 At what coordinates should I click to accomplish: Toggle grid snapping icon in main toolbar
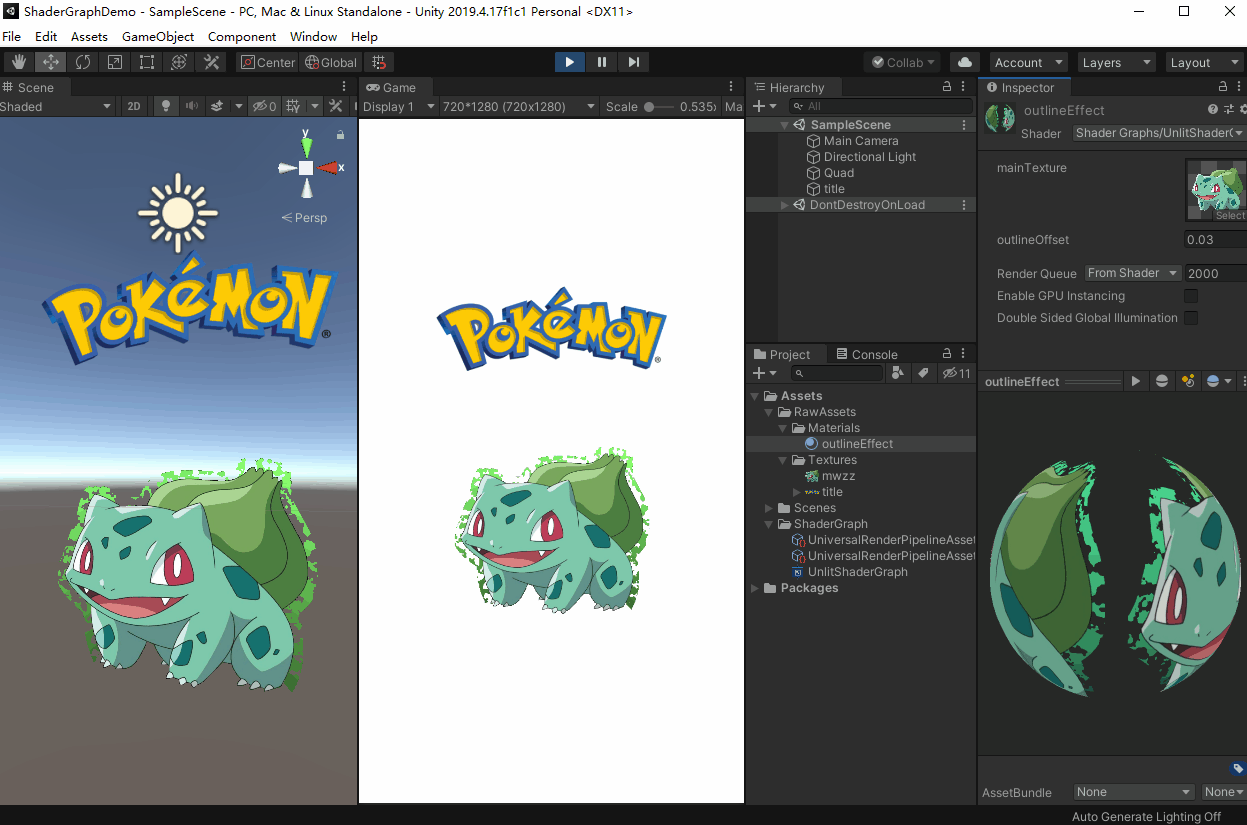[x=379, y=62]
